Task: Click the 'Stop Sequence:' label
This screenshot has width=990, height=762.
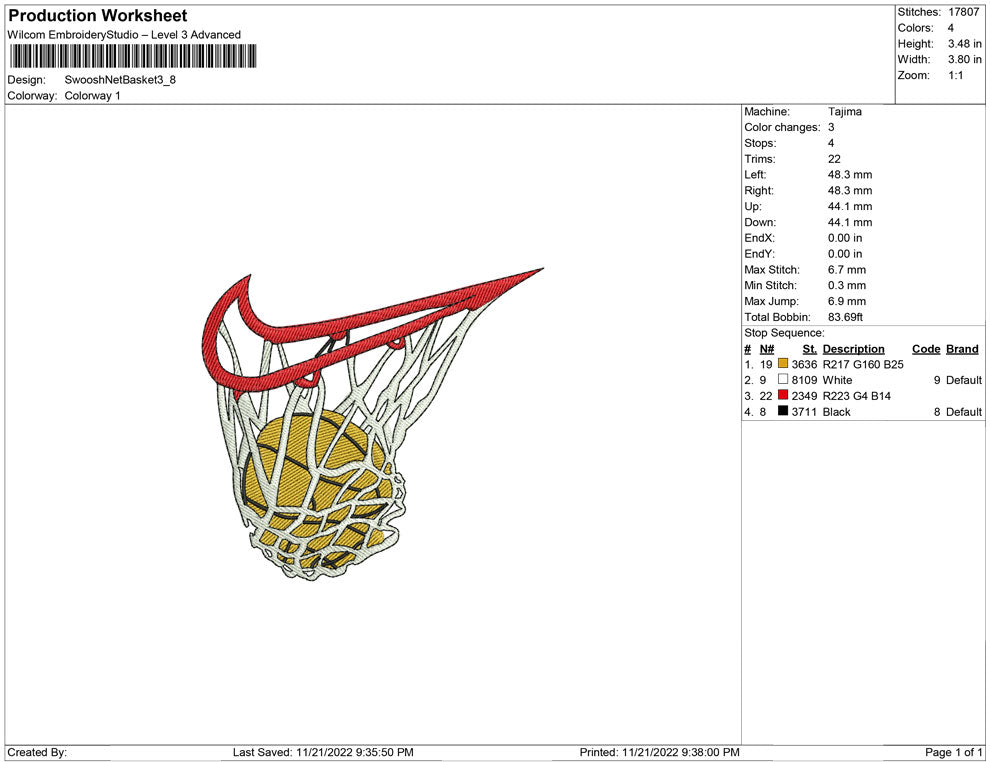Action: tap(784, 333)
